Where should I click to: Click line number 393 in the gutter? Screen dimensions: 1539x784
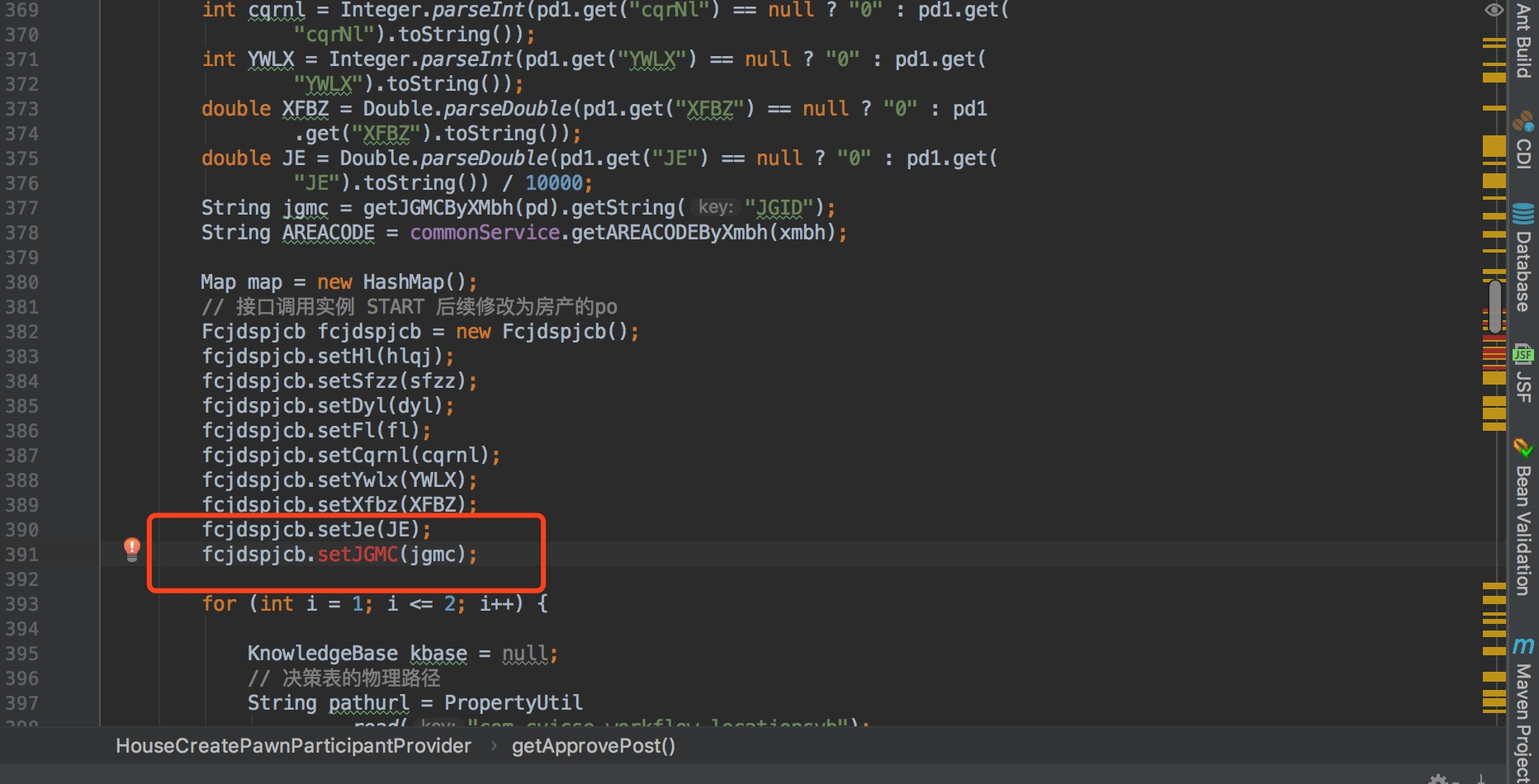(21, 604)
